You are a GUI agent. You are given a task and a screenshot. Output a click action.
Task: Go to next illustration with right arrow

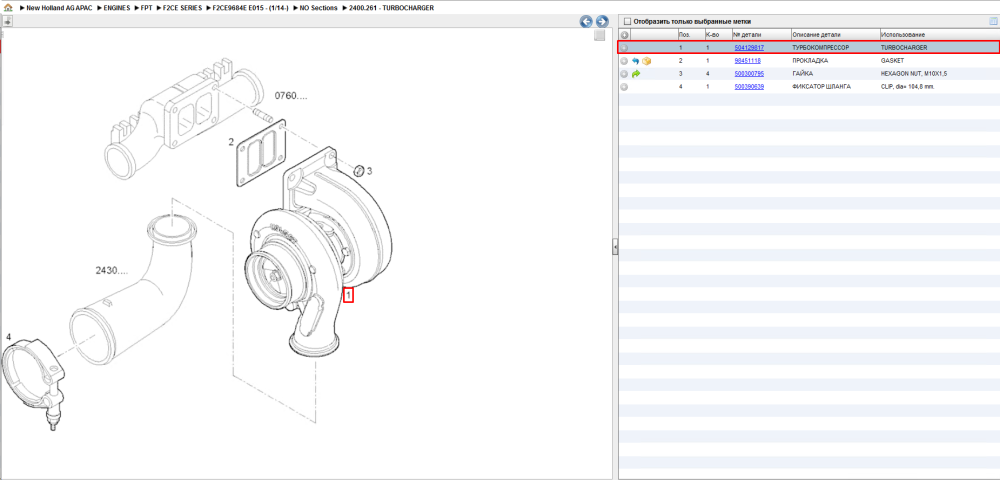pos(601,21)
